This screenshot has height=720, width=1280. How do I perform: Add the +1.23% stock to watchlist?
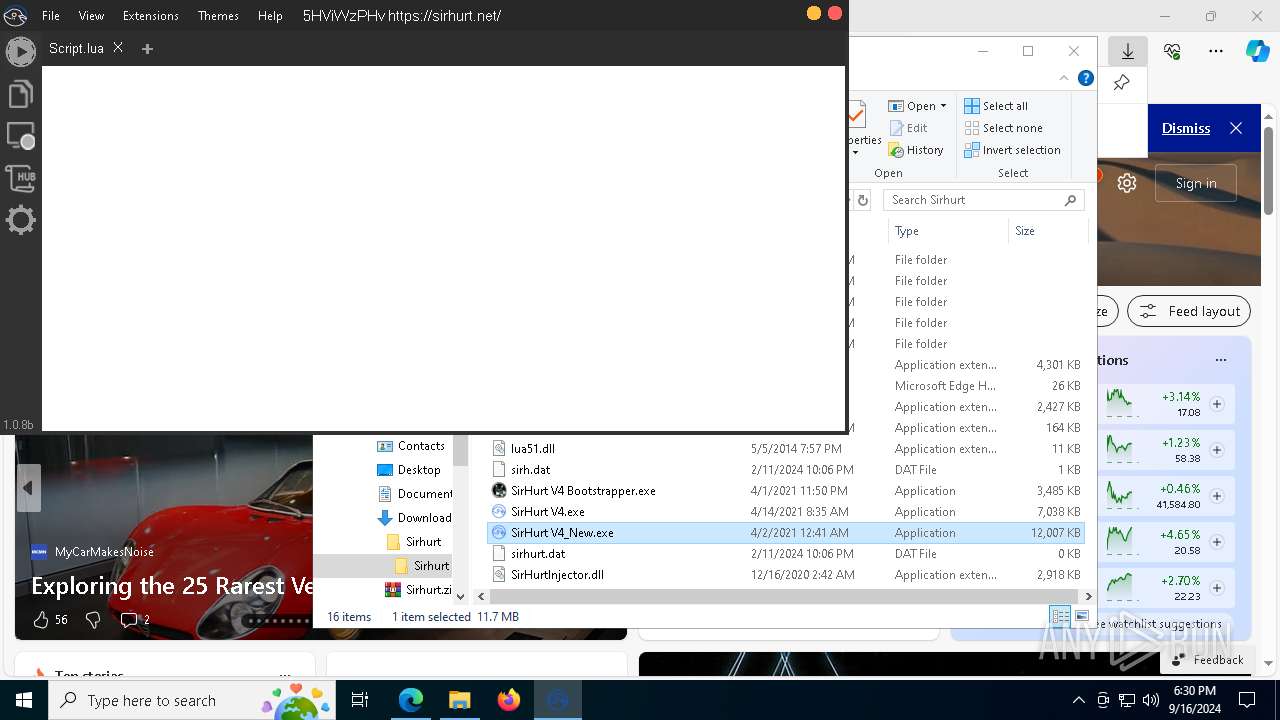coord(1217,450)
